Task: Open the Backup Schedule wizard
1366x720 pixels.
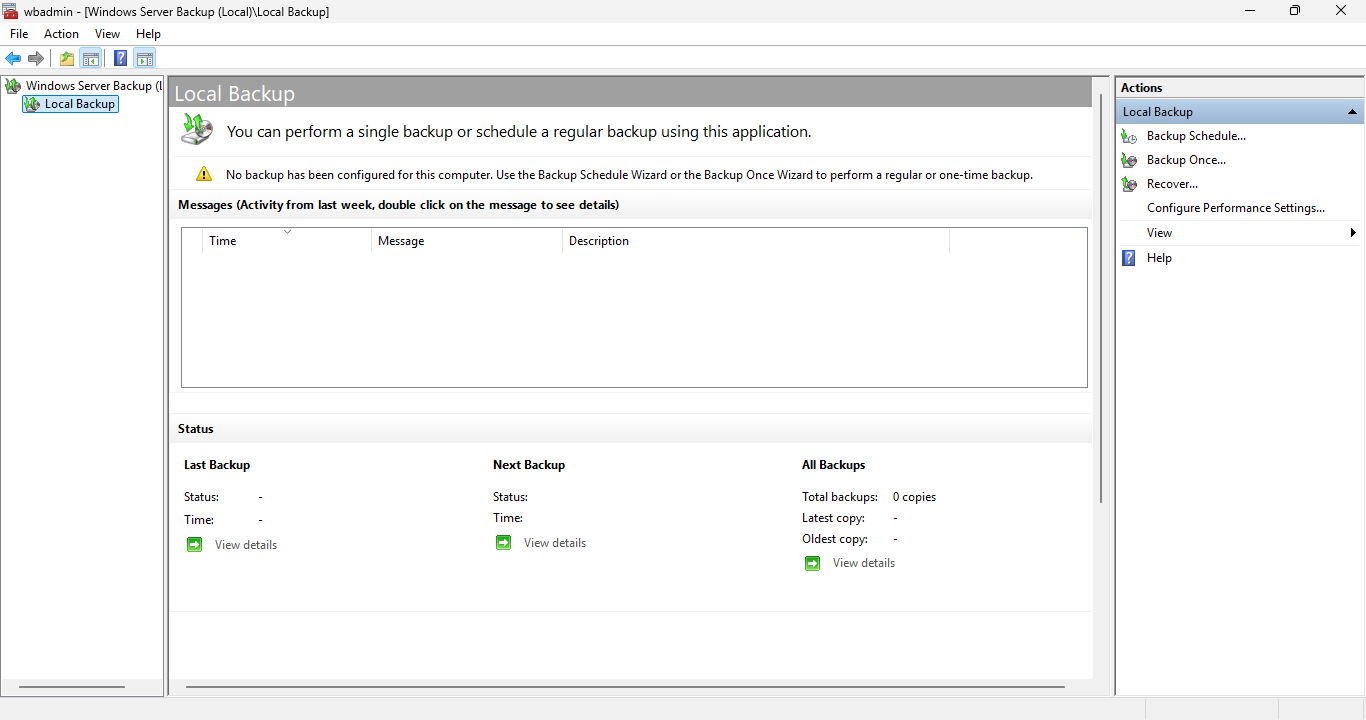Action: (x=1196, y=136)
